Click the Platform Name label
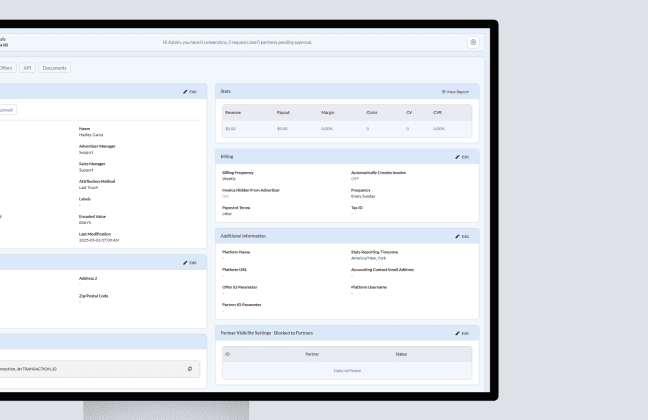 [x=236, y=252]
